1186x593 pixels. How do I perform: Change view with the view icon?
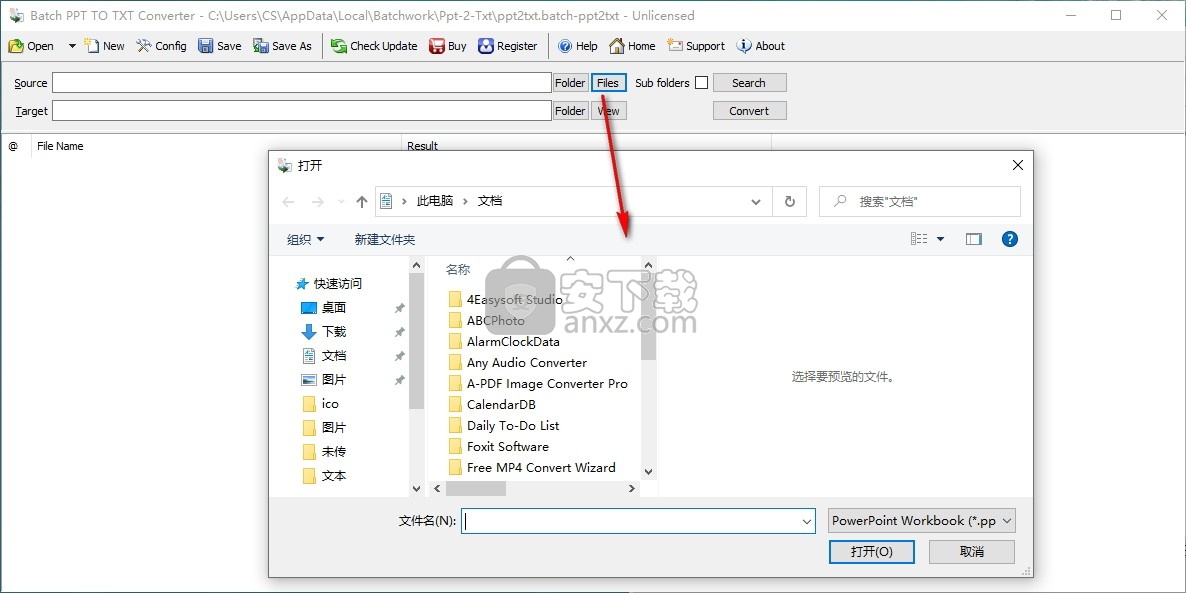click(x=919, y=239)
